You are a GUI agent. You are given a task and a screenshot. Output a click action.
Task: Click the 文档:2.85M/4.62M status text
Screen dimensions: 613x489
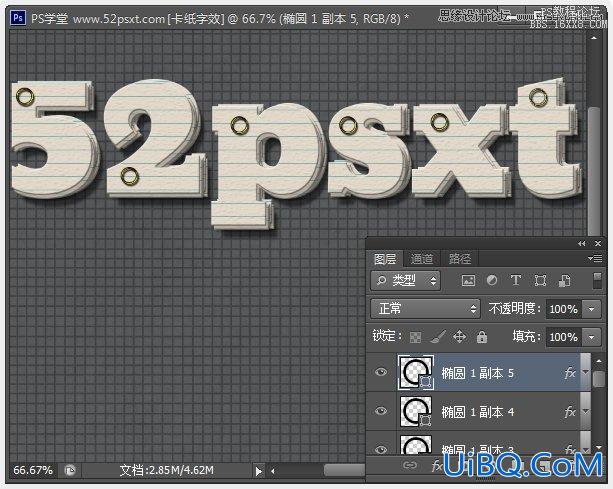point(167,470)
